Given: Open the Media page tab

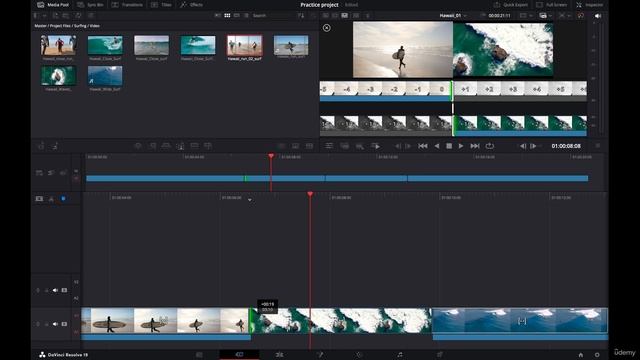Looking at the screenshot, I should tap(199, 355).
